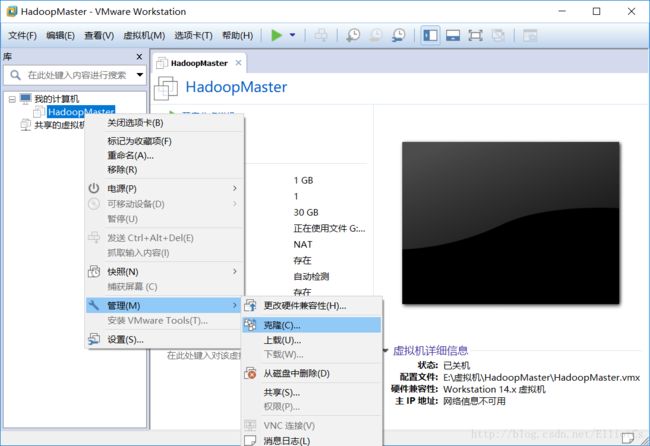Viewport: 650px width, 446px height.
Task: Open the 帮助(H) menu
Action: [x=238, y=36]
